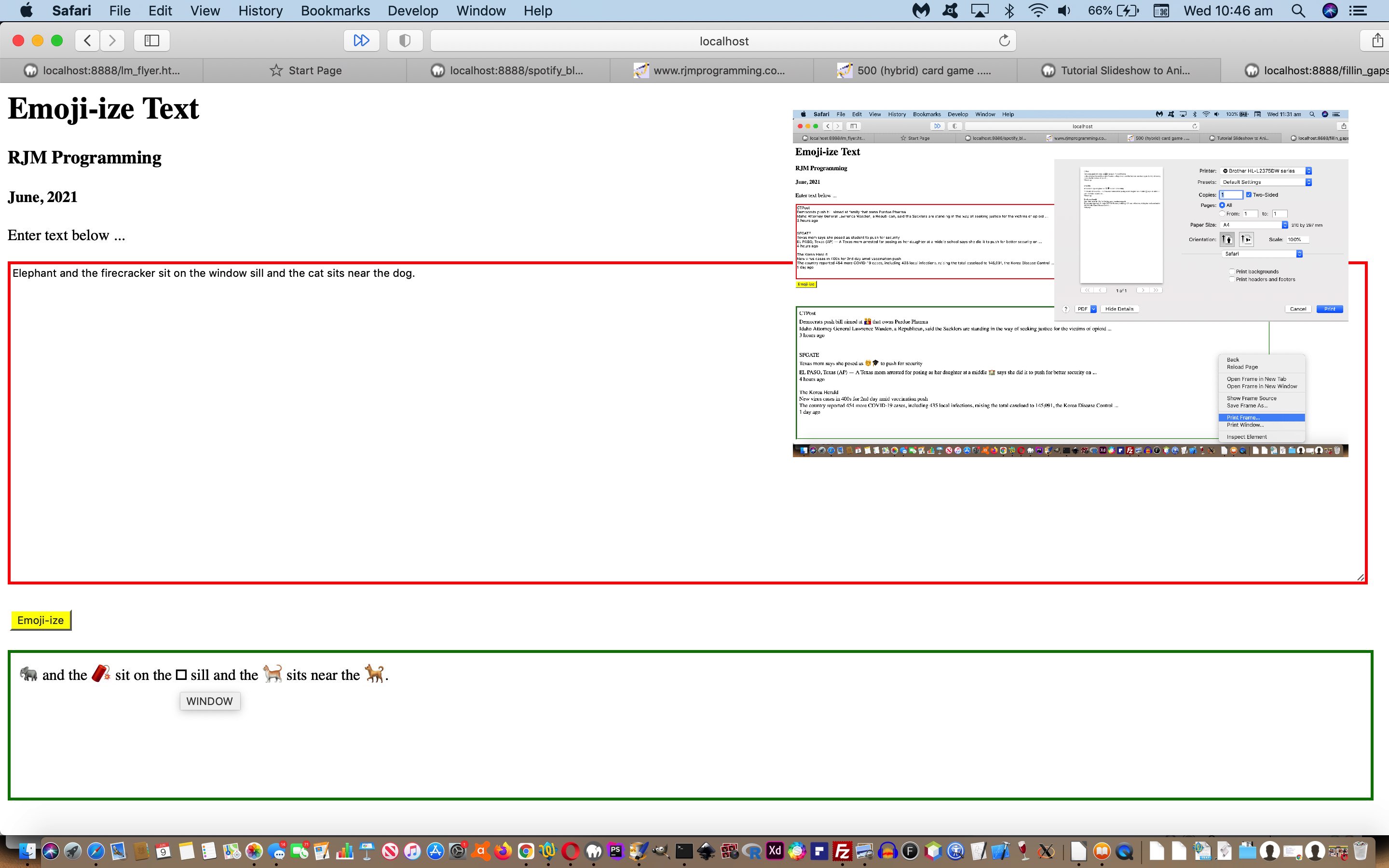The height and width of the screenshot is (868, 1389).
Task: Show the Safari sidebar
Action: [x=151, y=40]
